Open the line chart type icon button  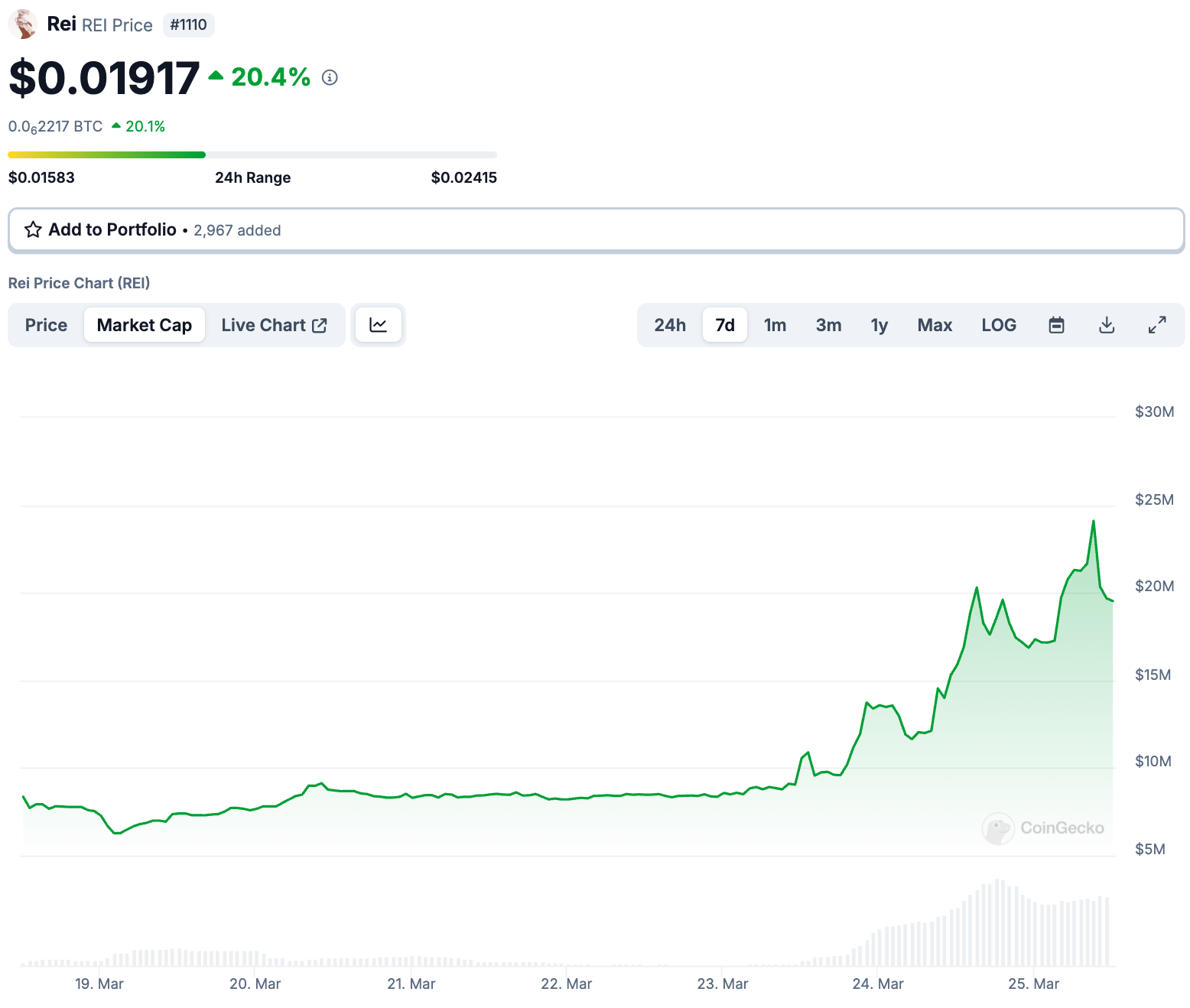click(378, 325)
